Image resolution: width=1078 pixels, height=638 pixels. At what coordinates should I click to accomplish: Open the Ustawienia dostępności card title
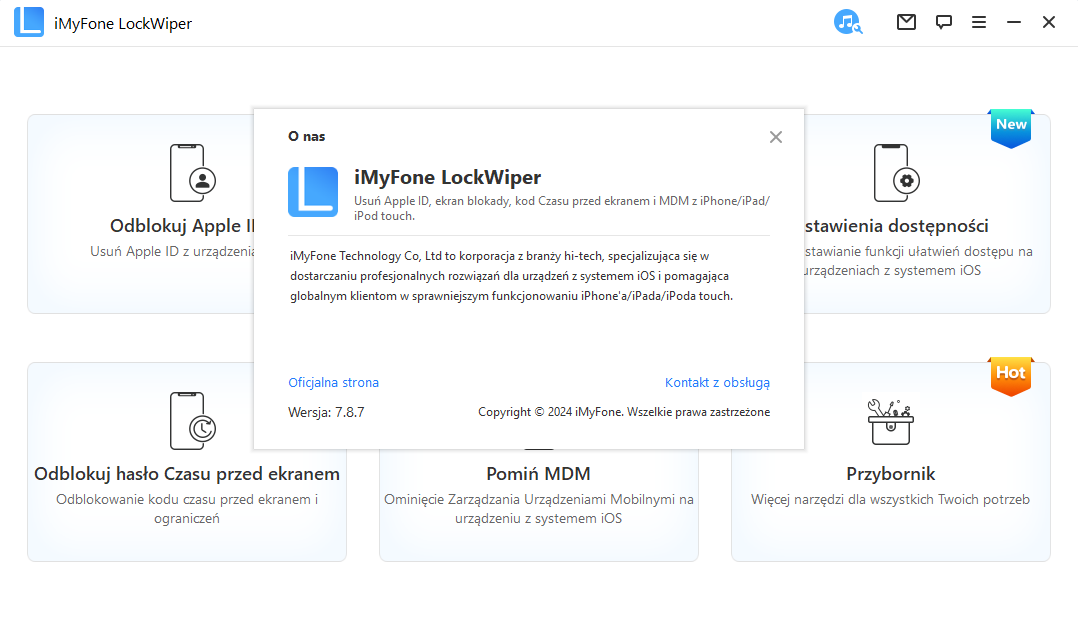pyautogui.click(x=896, y=226)
